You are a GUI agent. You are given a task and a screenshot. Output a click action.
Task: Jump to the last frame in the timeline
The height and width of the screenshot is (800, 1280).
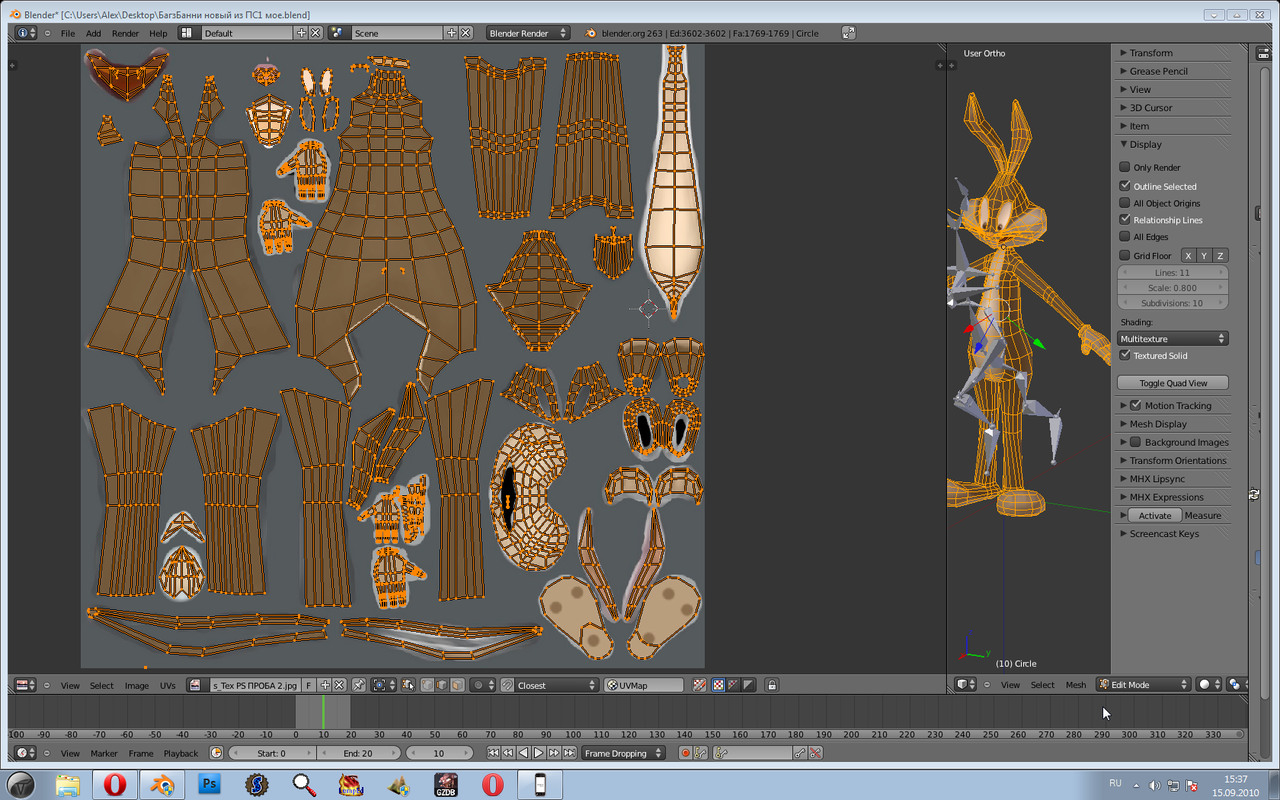[568, 753]
